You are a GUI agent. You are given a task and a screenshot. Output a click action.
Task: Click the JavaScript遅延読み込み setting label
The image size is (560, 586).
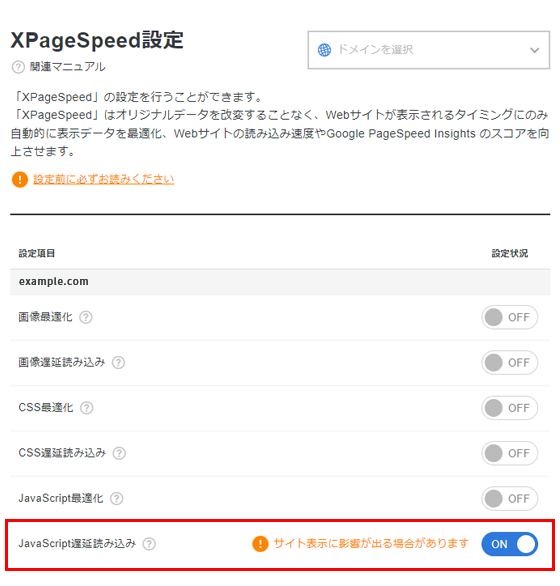(x=77, y=544)
